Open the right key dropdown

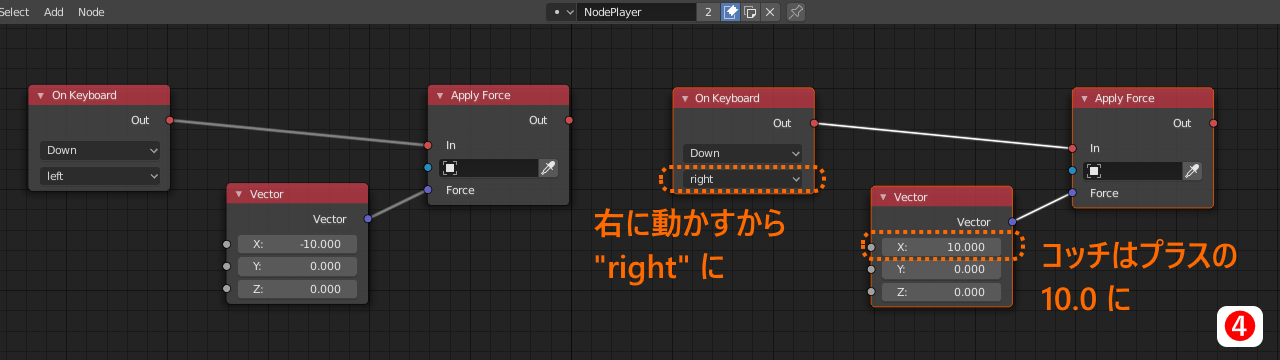click(x=743, y=179)
